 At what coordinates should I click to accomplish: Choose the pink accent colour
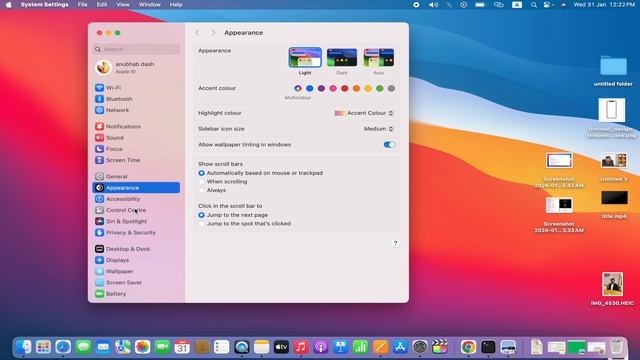pyautogui.click(x=333, y=88)
